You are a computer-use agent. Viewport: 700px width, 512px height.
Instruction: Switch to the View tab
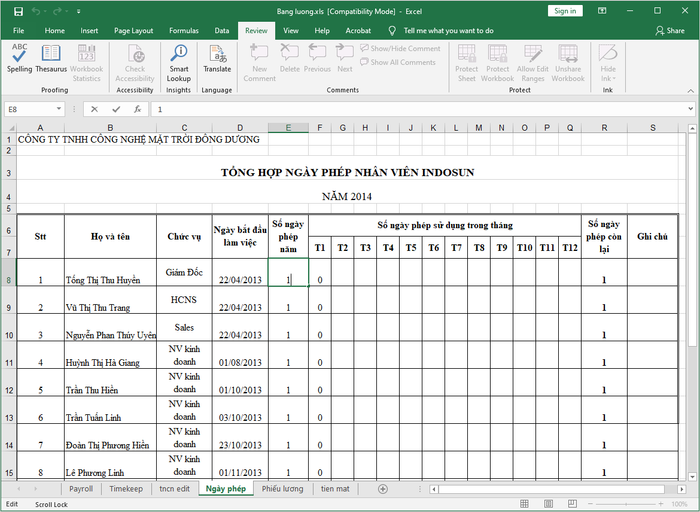[291, 30]
